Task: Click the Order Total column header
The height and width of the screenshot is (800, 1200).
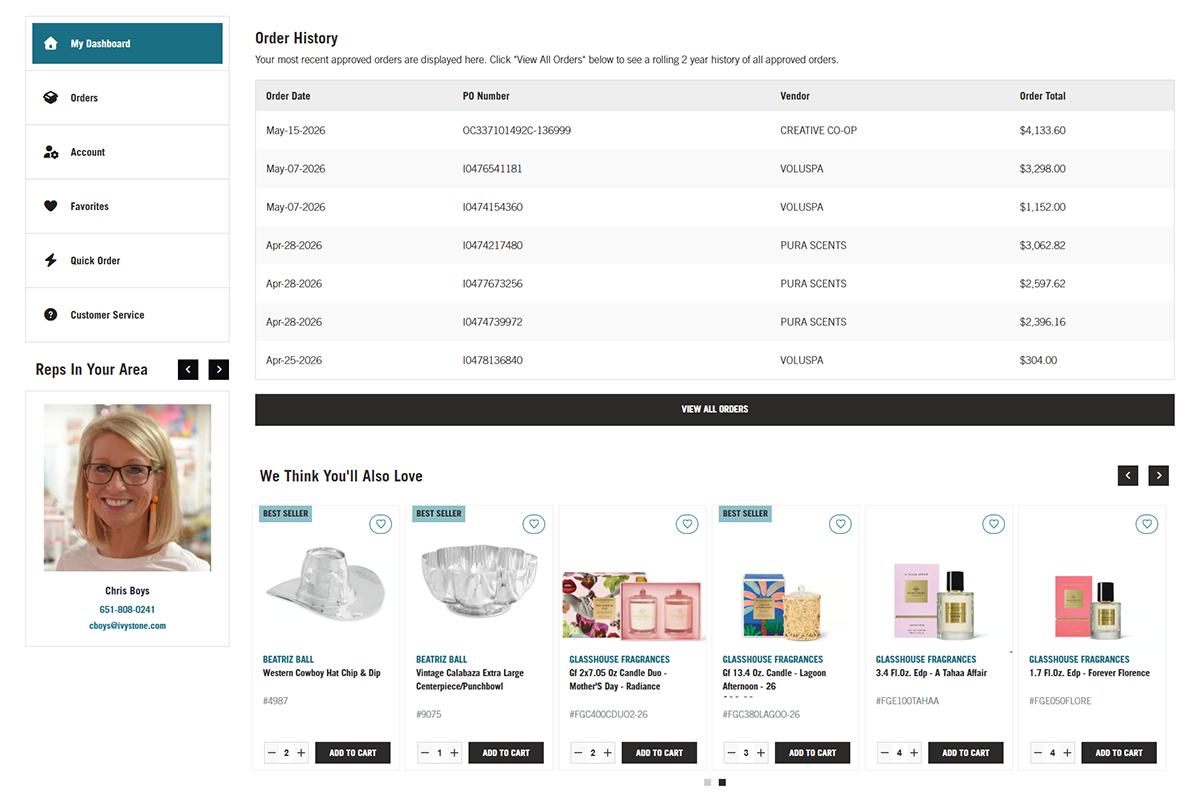Action: pyautogui.click(x=1042, y=96)
